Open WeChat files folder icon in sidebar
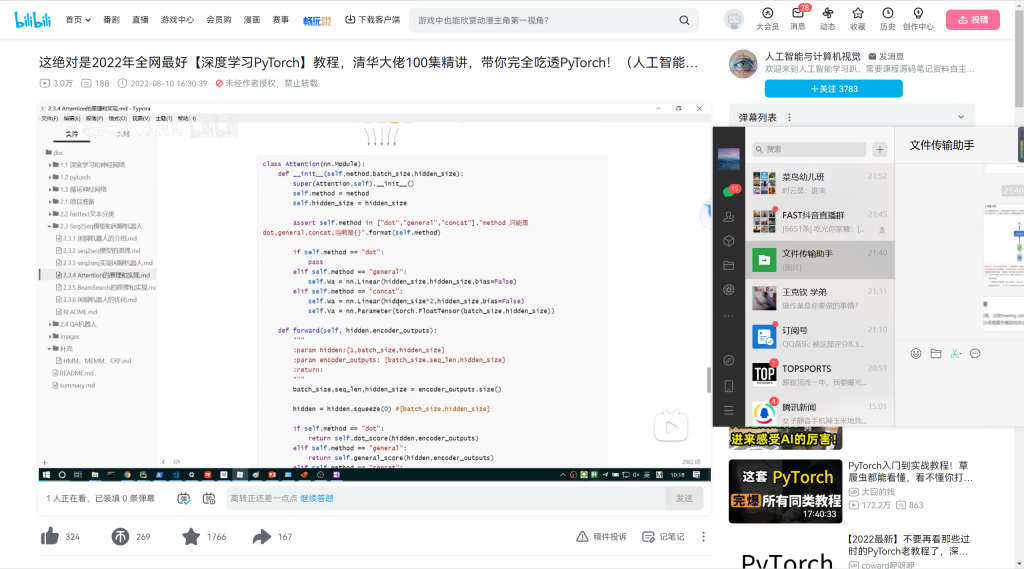Image resolution: width=1024 pixels, height=569 pixels. pos(729,265)
